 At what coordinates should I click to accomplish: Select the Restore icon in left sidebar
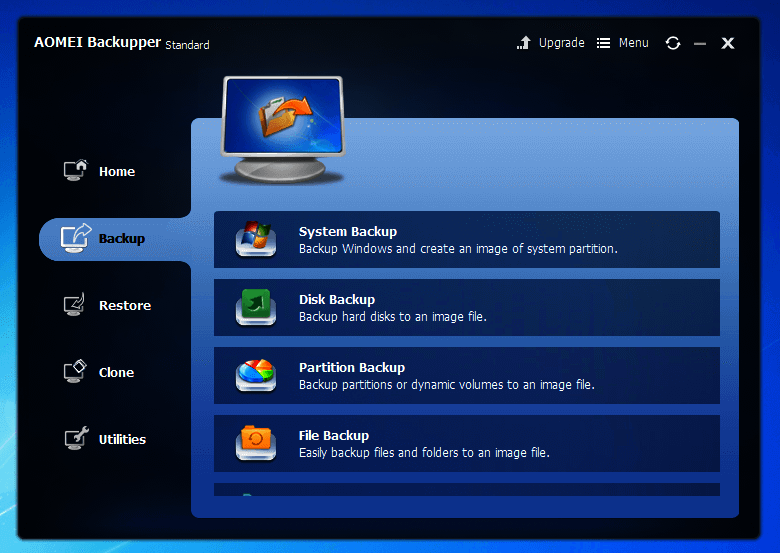point(76,305)
